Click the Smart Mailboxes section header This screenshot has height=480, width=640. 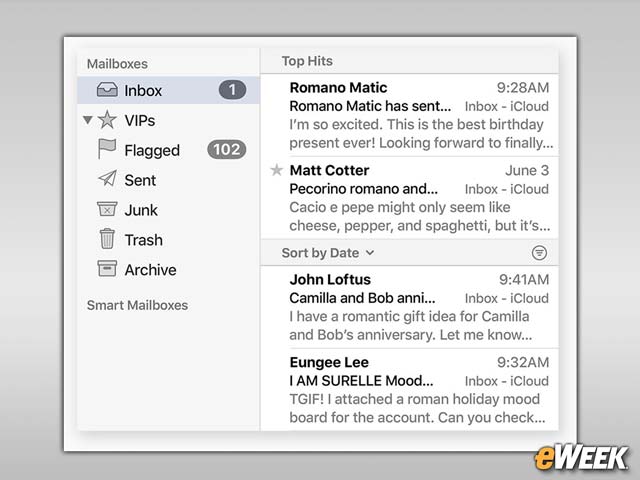137,305
